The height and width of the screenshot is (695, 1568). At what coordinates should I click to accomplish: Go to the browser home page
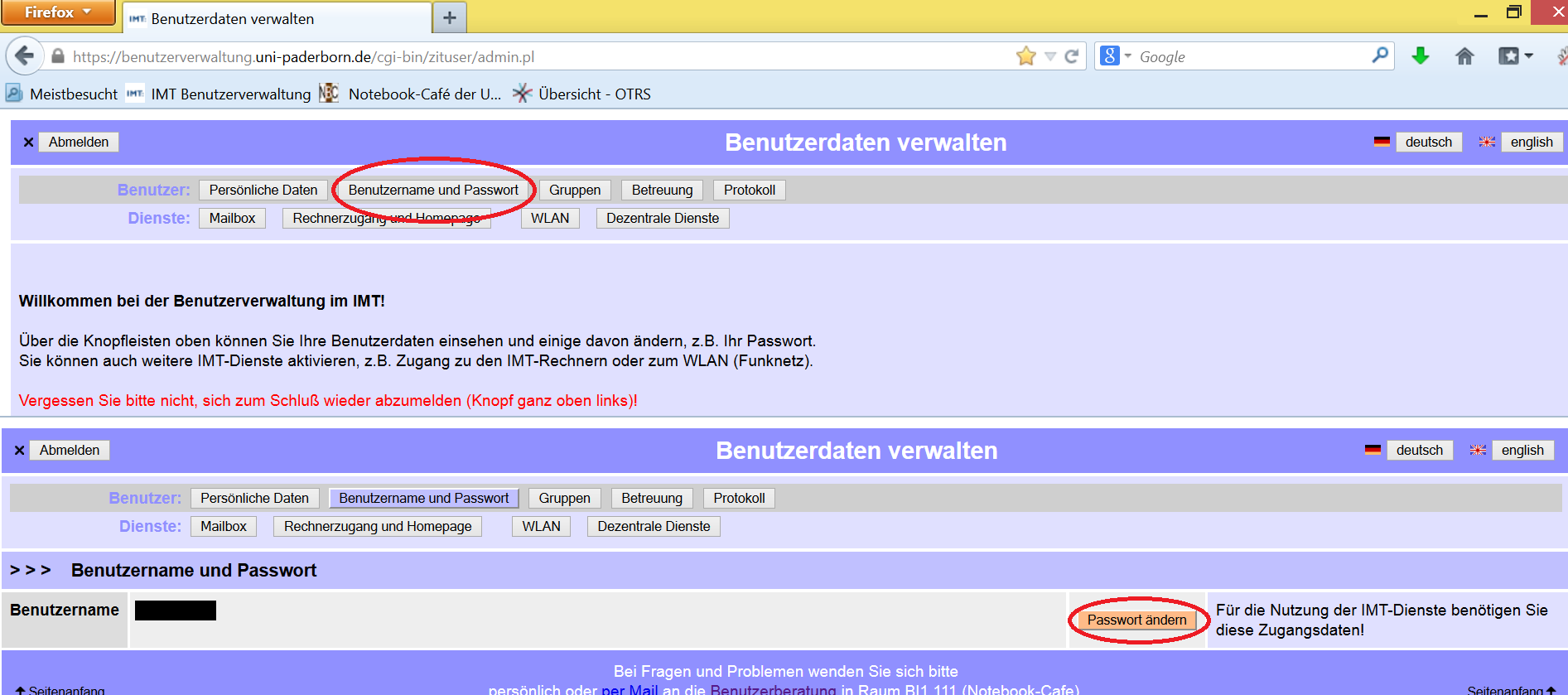pyautogui.click(x=1464, y=56)
